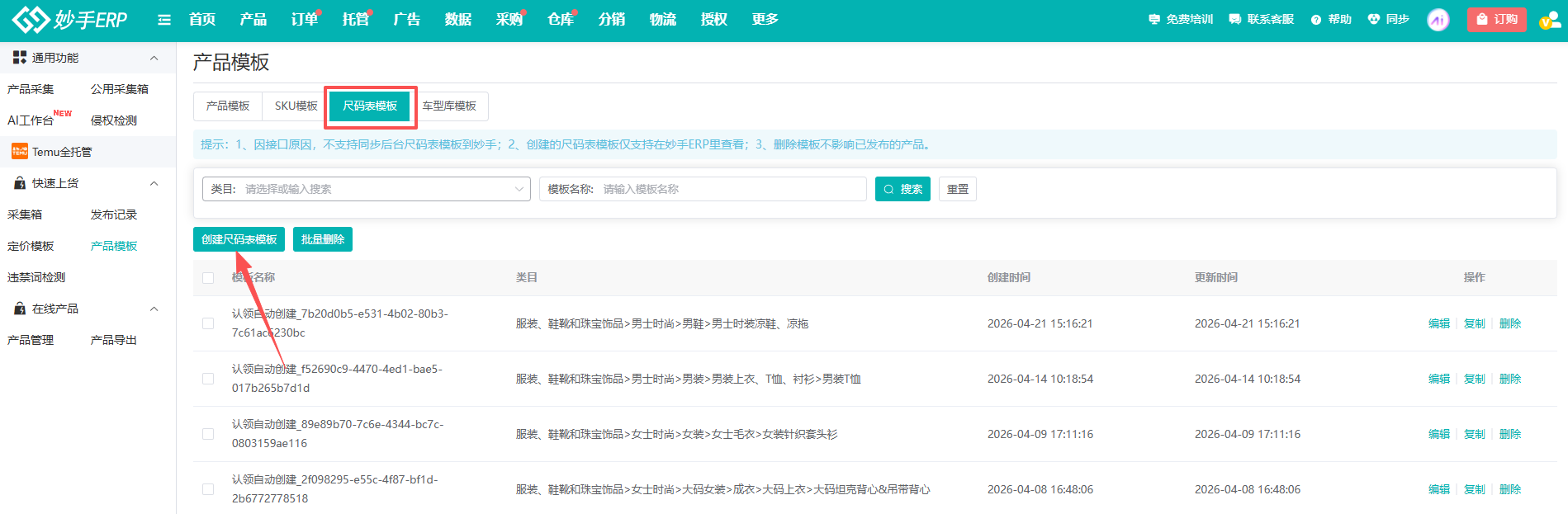Screen dimensions: 1568x514
Task: Open 公用采集箱 in the sidebar
Action: tap(120, 89)
